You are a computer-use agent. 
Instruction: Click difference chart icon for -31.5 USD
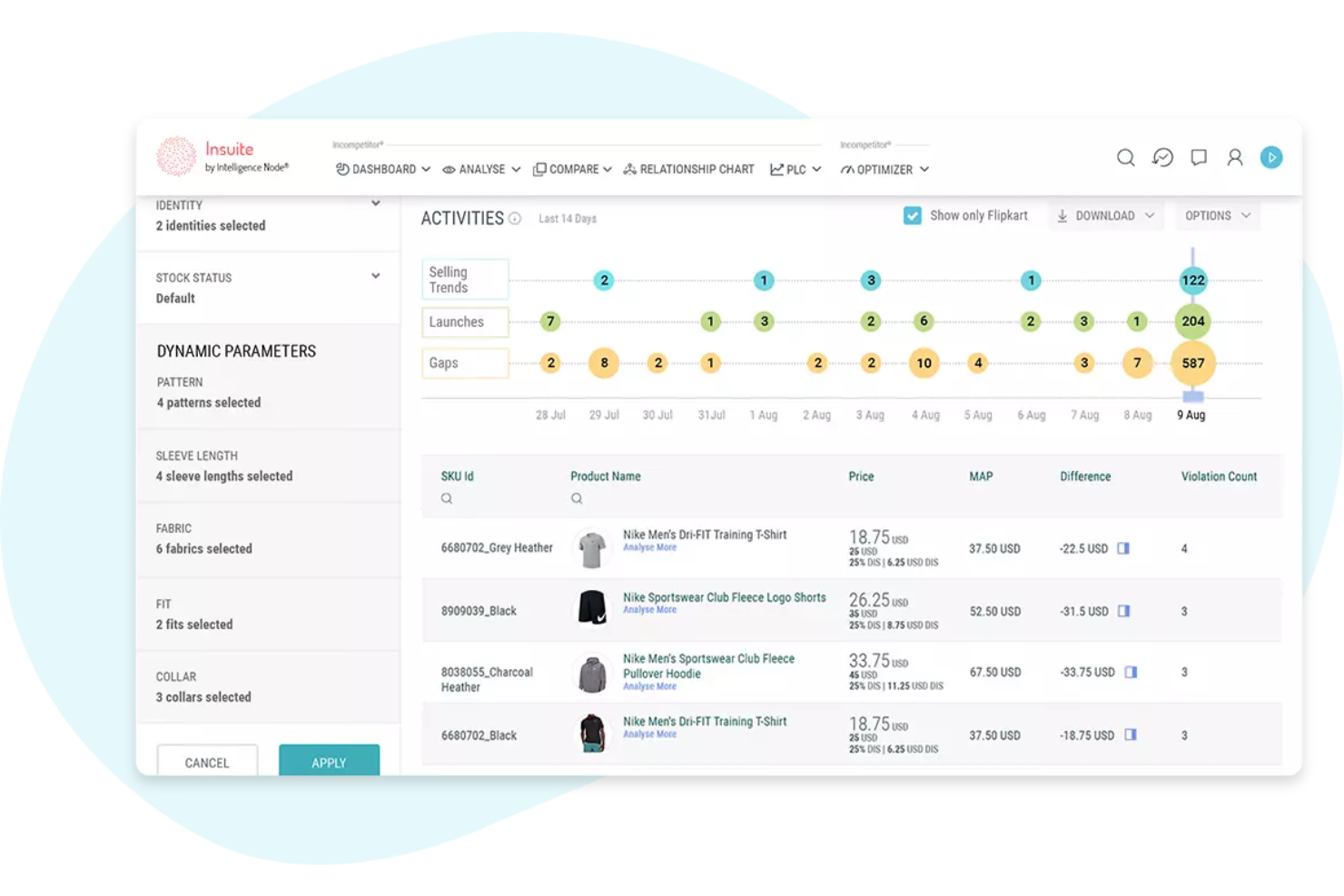point(1123,611)
